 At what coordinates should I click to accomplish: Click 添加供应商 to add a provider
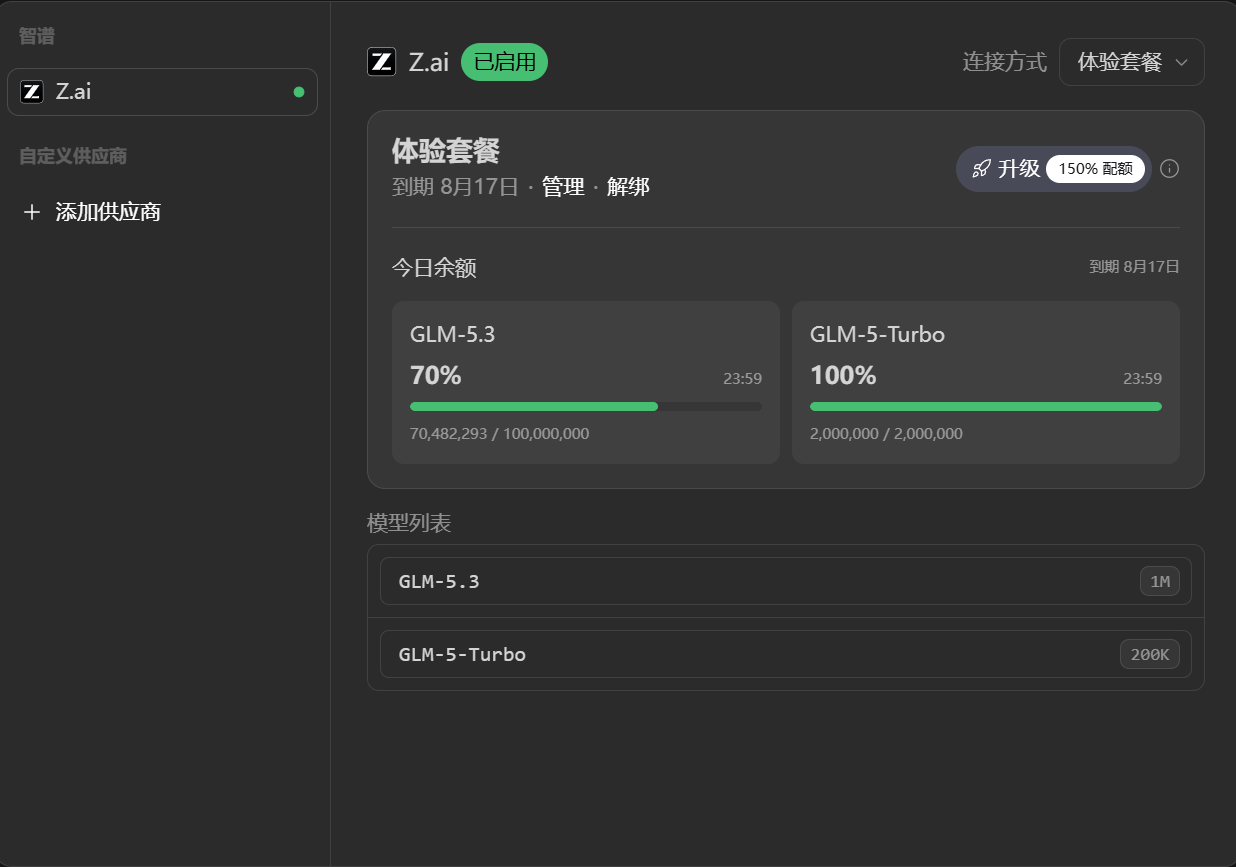tap(108, 212)
